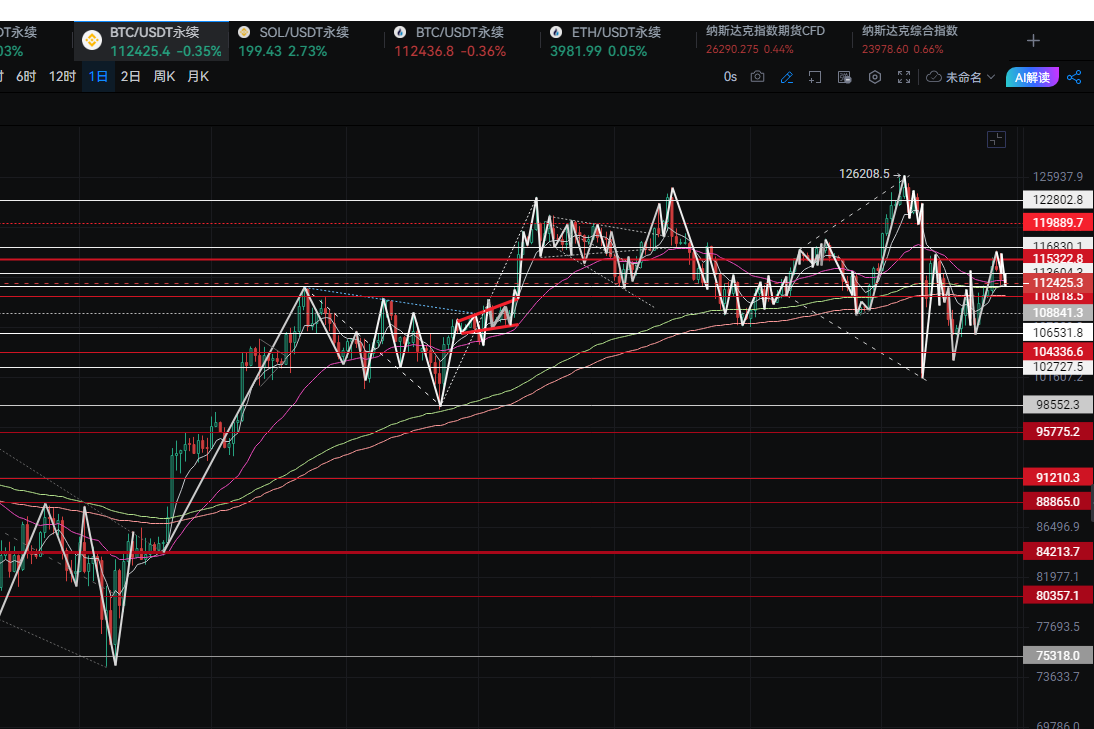Image resolution: width=1094 pixels, height=729 pixels.
Task: Click the collapse chart pane icon
Action: coord(995,140)
